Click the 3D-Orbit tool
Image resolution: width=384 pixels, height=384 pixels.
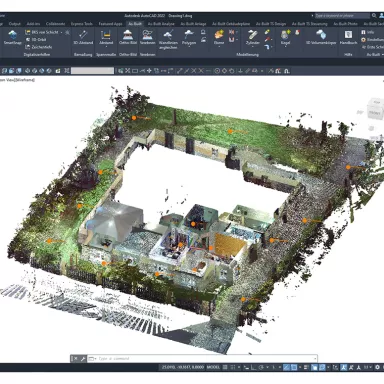[x=36, y=39]
